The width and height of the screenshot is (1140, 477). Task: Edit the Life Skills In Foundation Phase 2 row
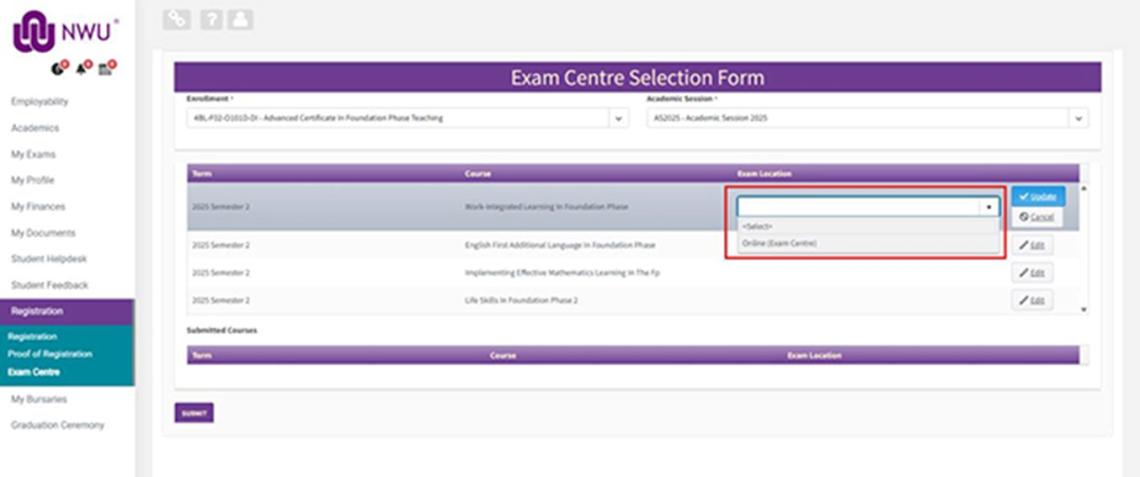point(1032,300)
